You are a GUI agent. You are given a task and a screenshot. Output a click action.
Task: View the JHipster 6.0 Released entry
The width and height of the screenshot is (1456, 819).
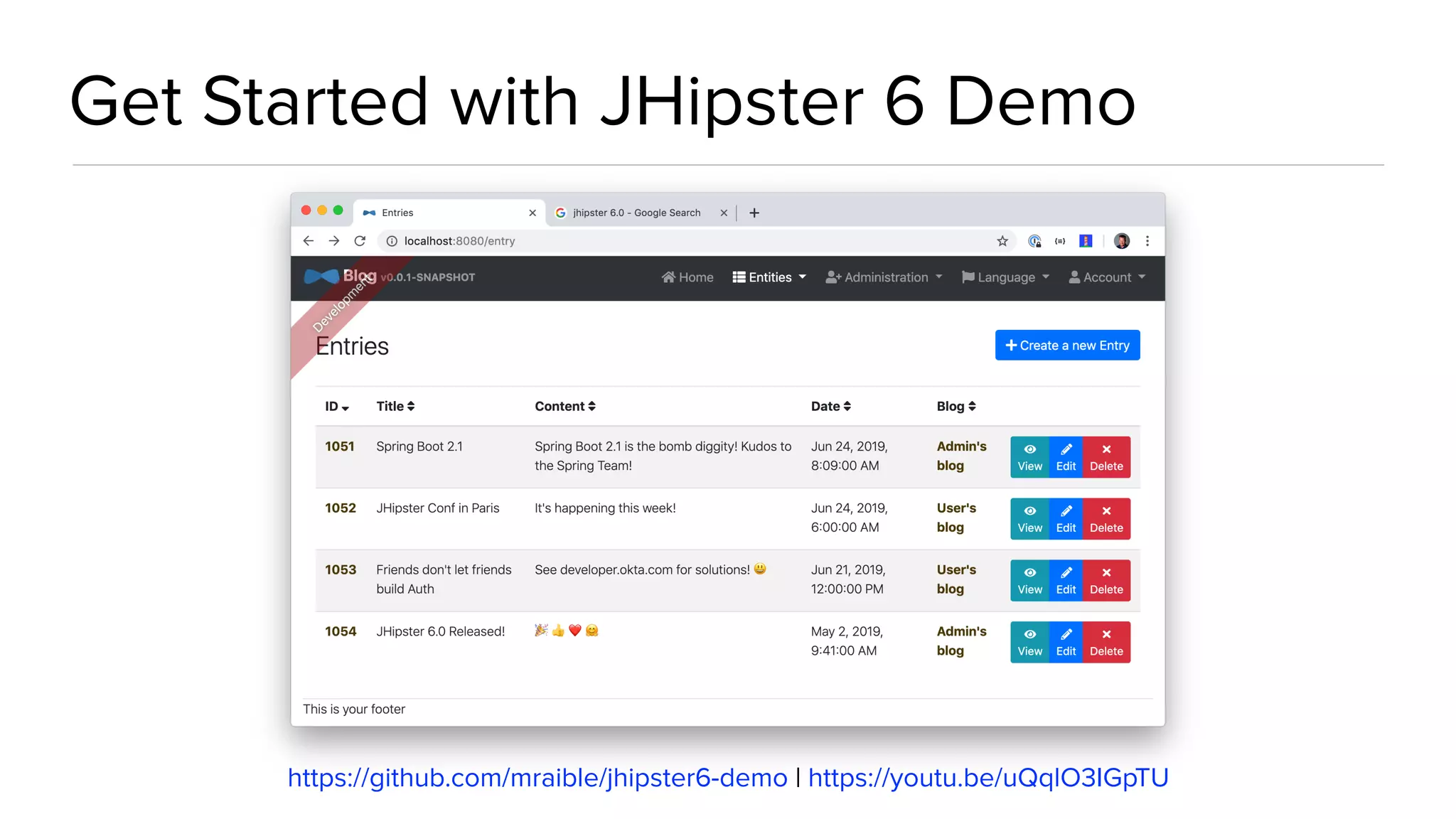click(x=1029, y=643)
